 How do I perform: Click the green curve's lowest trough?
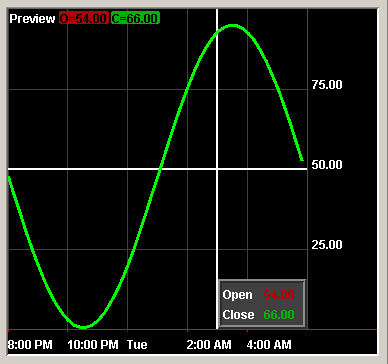click(x=82, y=327)
